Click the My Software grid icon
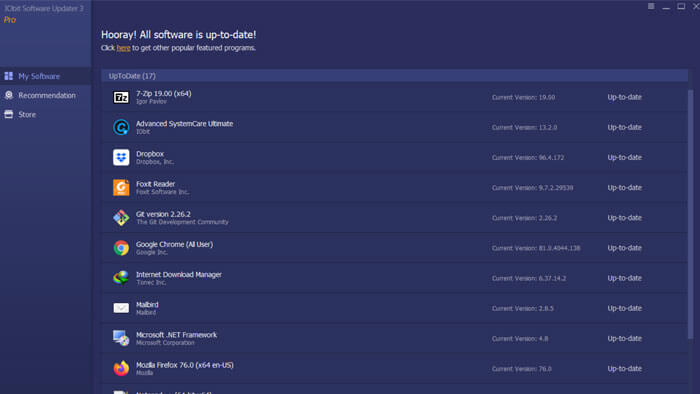The height and width of the screenshot is (394, 700). (x=8, y=76)
